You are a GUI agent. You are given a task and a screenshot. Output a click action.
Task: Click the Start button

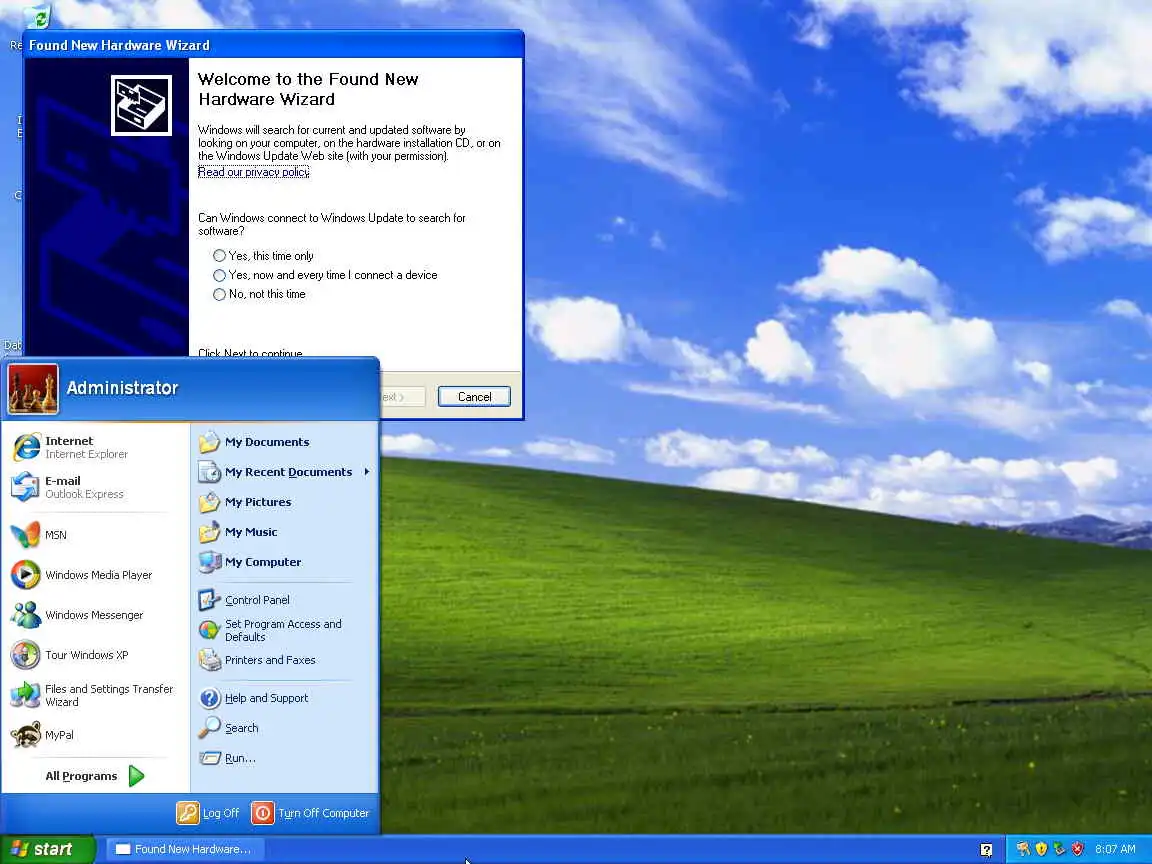coord(48,849)
